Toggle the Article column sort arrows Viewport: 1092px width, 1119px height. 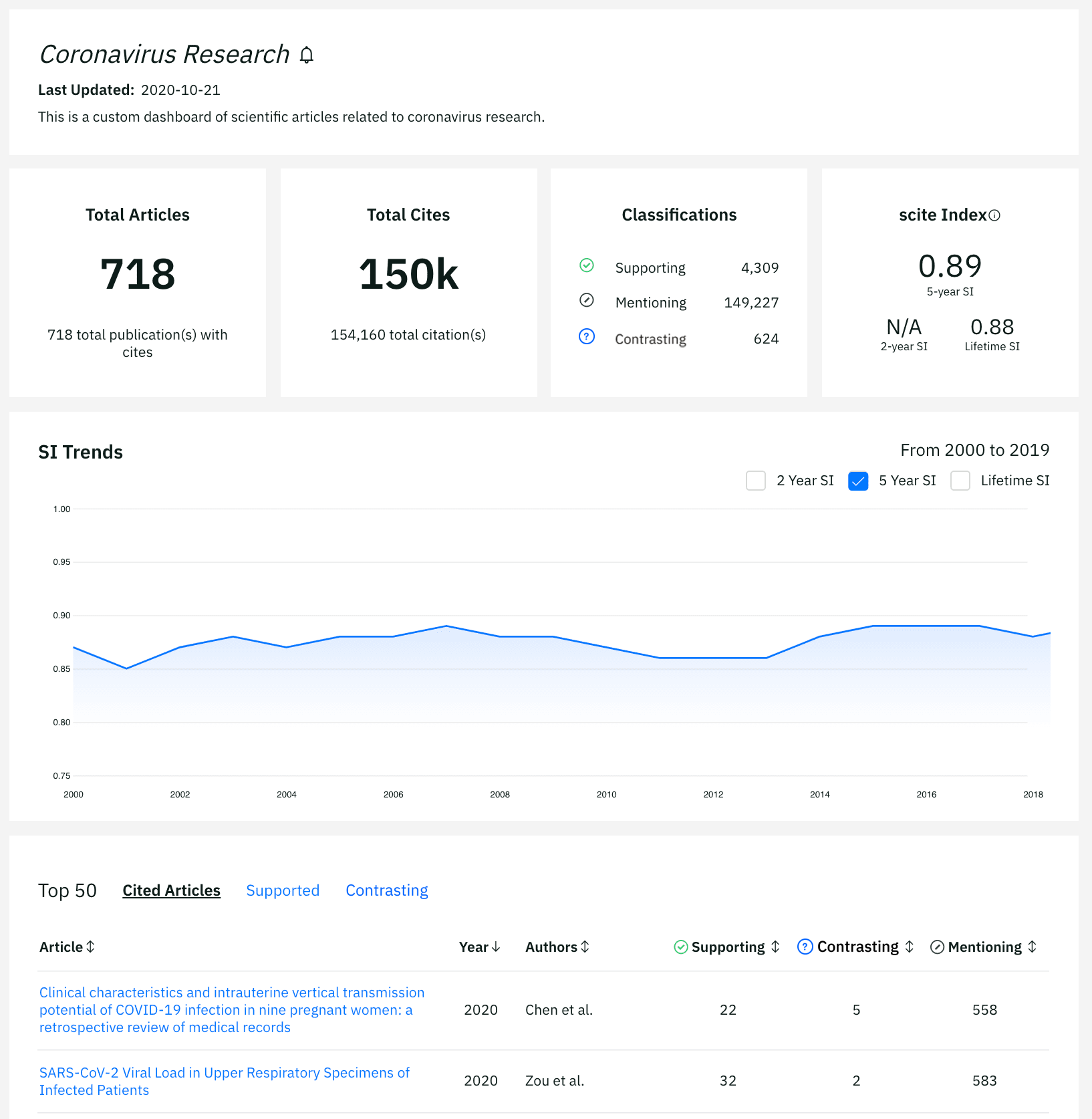point(90,947)
